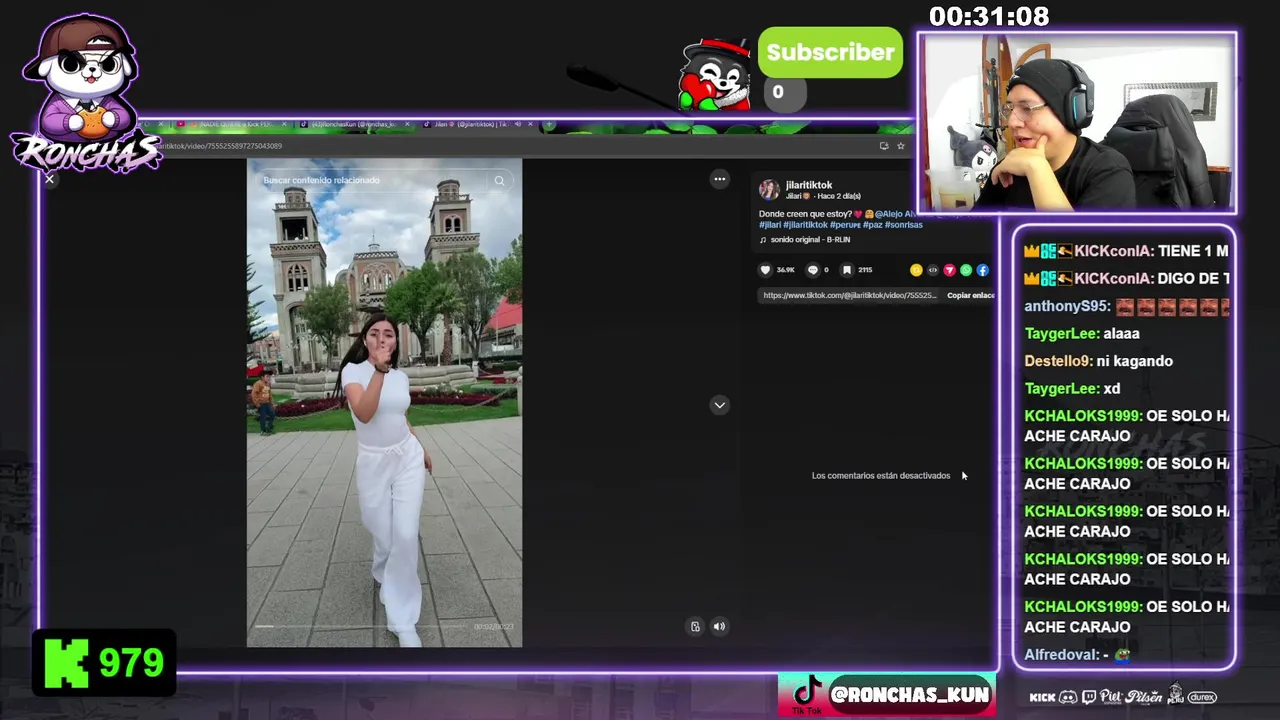Click TaygerLee's chat message 'xd'

[1112, 389]
